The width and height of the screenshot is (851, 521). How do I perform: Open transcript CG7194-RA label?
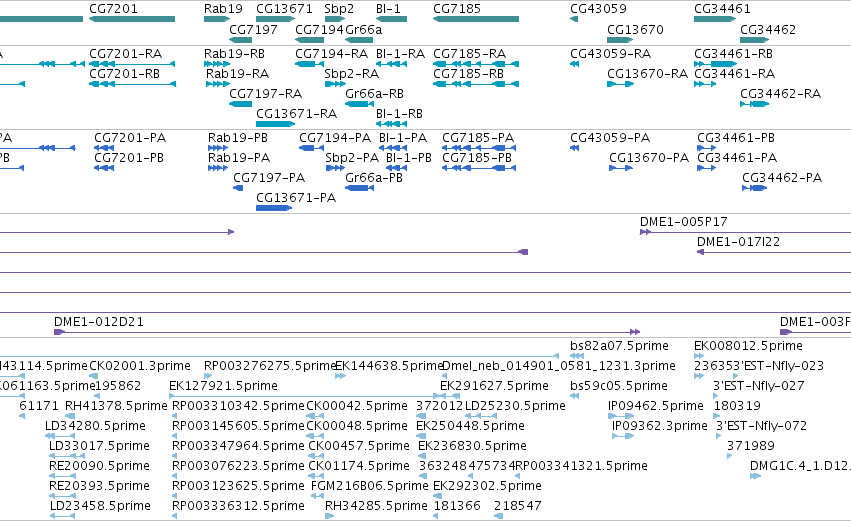pyautogui.click(x=332, y=54)
